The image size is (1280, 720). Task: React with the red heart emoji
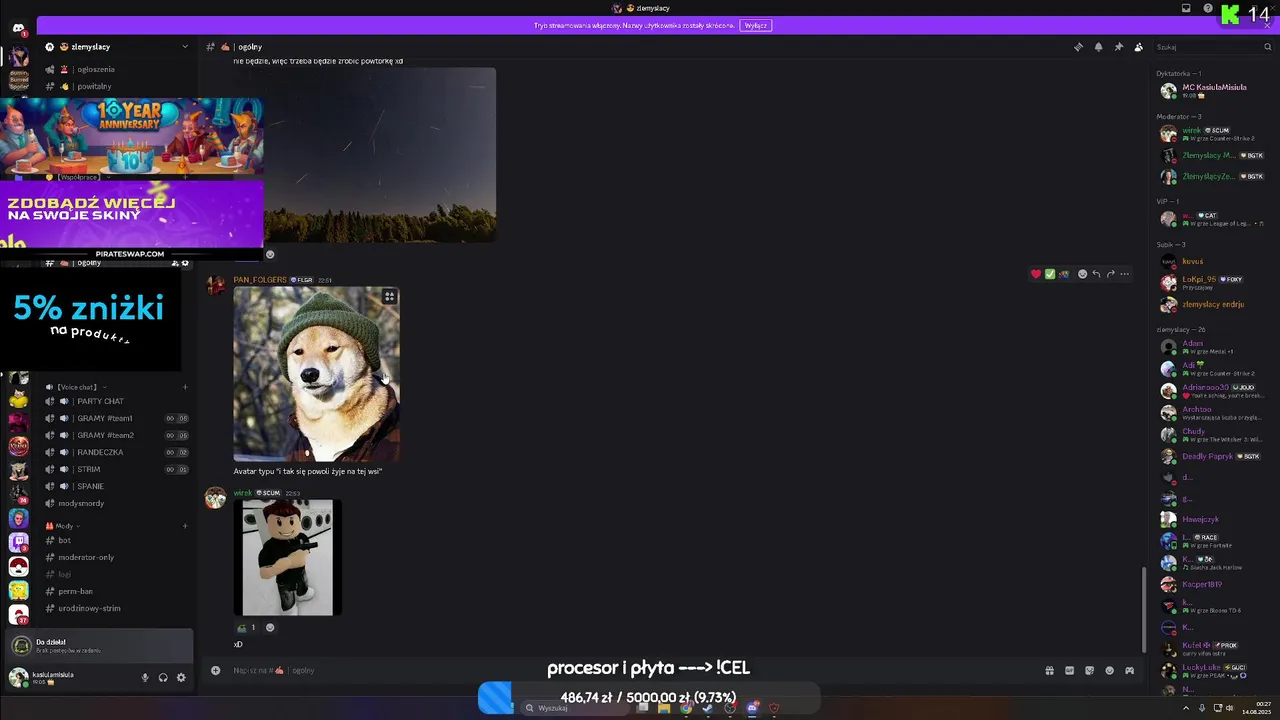click(x=1036, y=274)
